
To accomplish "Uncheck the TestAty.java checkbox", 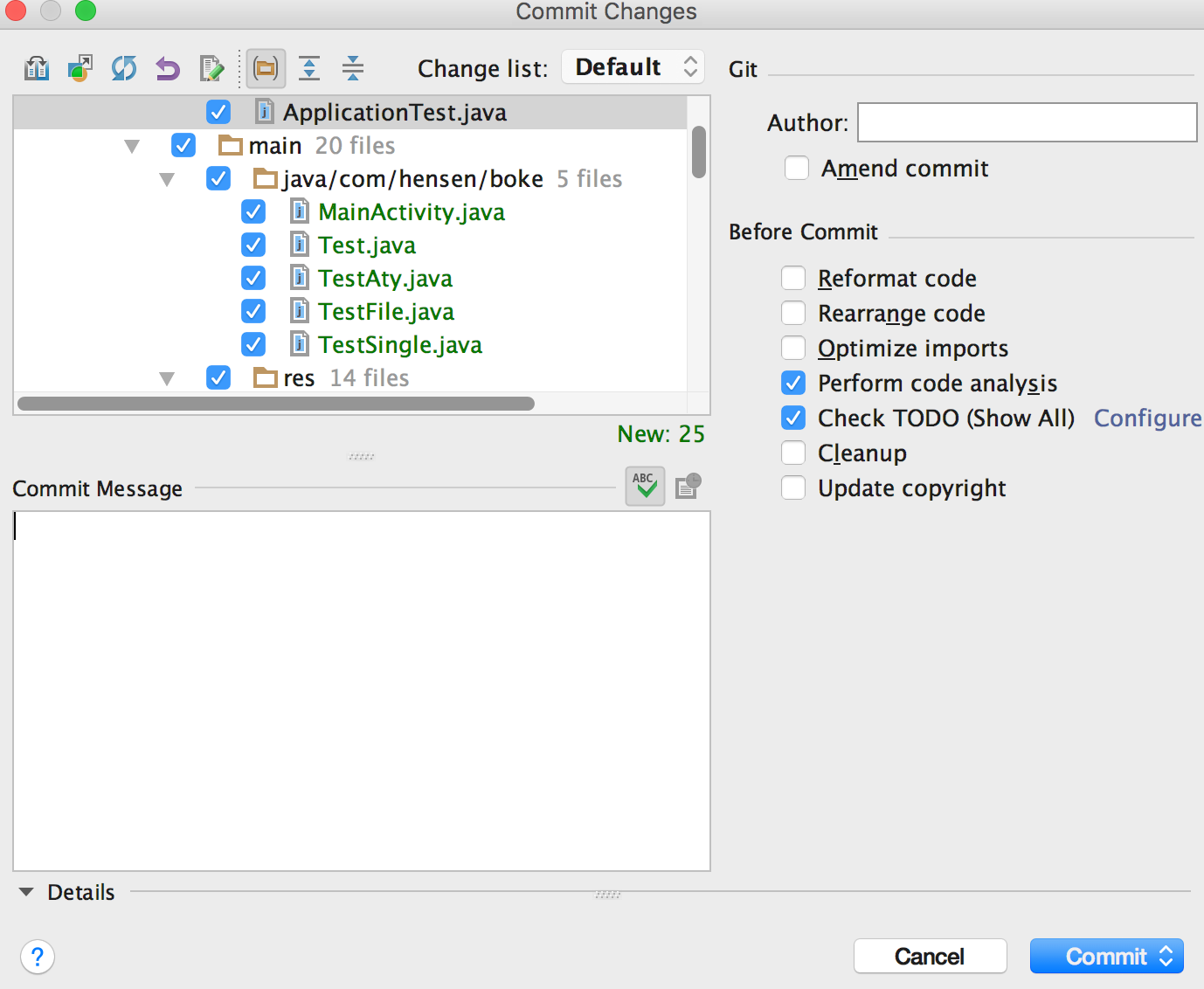I will pyautogui.click(x=253, y=278).
